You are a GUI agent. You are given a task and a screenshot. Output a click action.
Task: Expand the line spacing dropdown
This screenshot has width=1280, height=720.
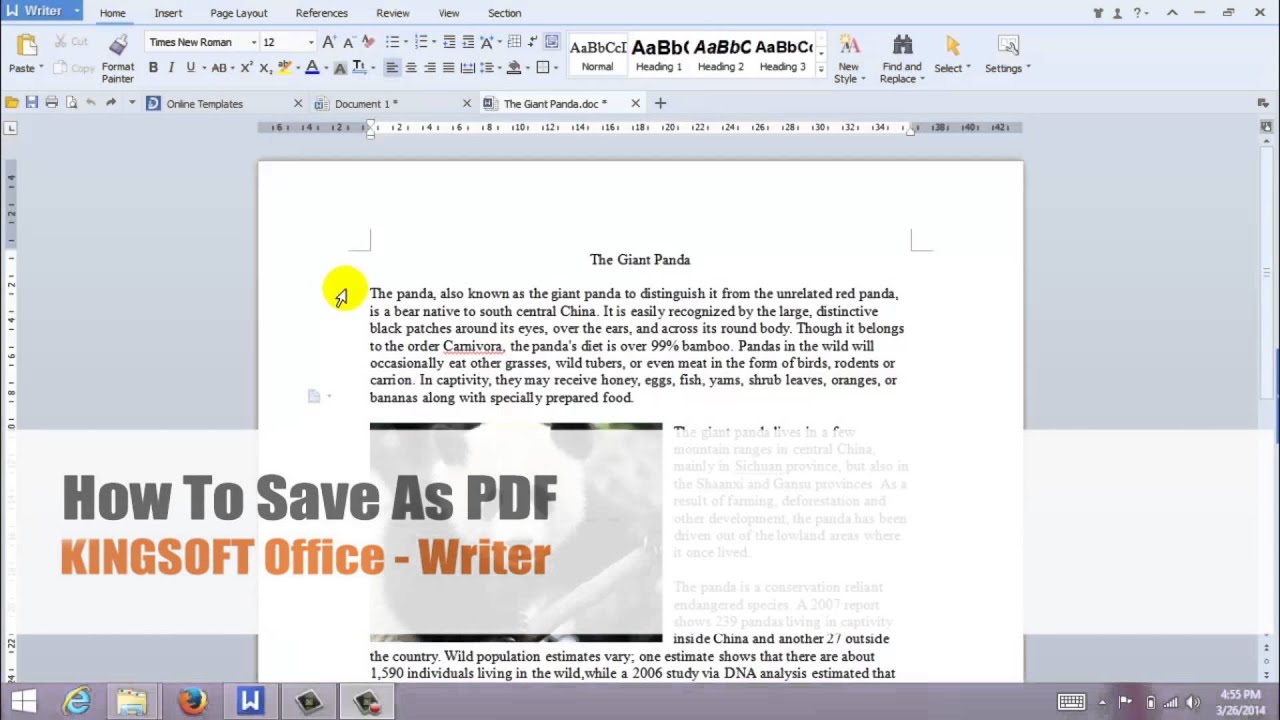tap(500, 68)
